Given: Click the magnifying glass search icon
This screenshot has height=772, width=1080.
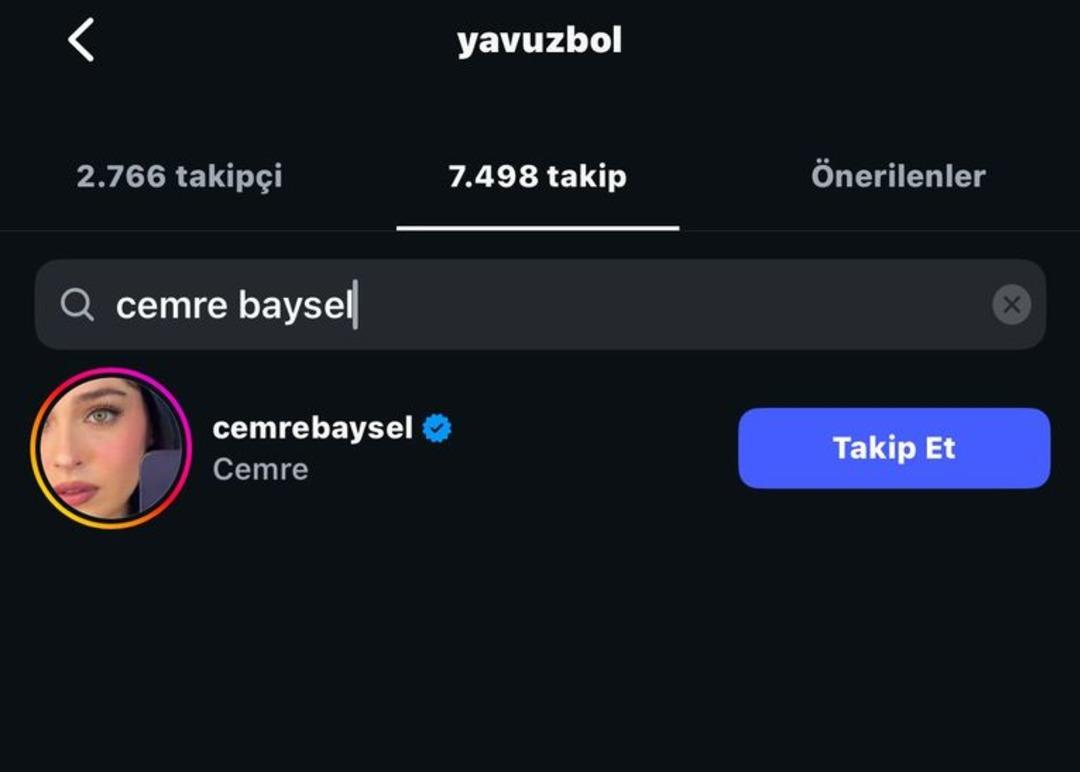Looking at the screenshot, I should (x=76, y=304).
